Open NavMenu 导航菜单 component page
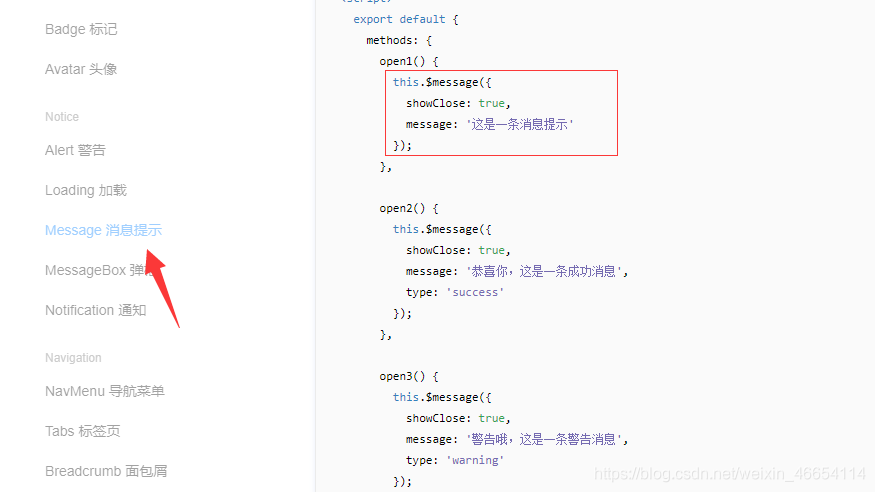 [x=105, y=391]
